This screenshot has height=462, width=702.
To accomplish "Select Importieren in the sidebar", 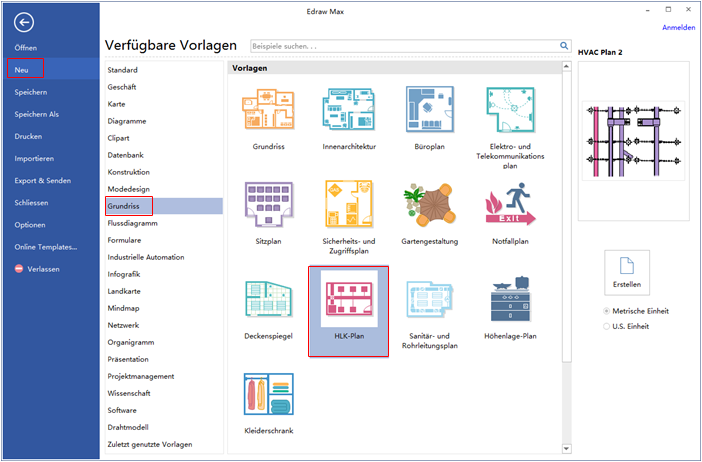I will coord(34,158).
